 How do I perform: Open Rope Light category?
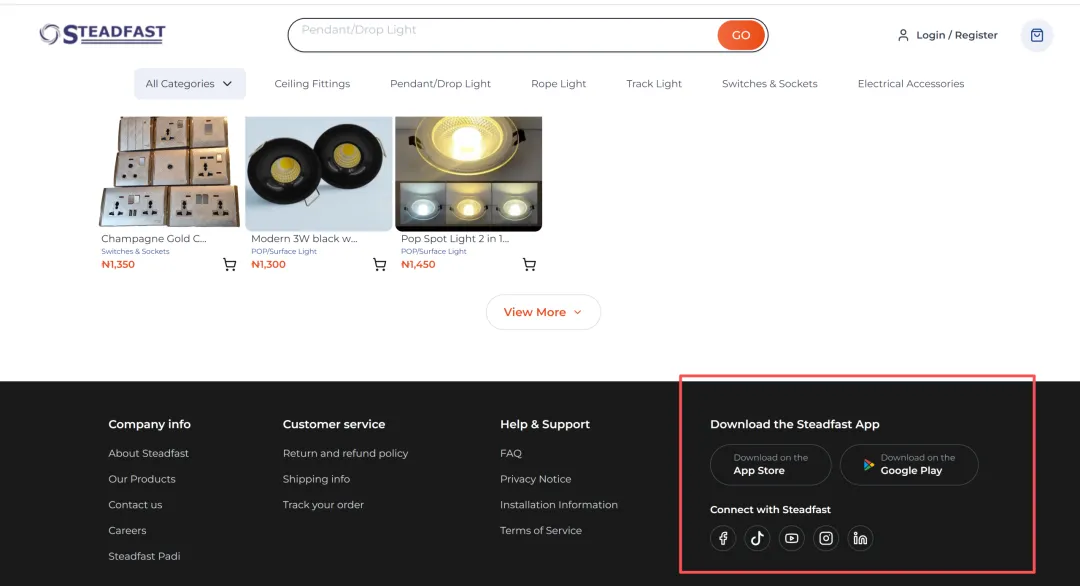(559, 83)
